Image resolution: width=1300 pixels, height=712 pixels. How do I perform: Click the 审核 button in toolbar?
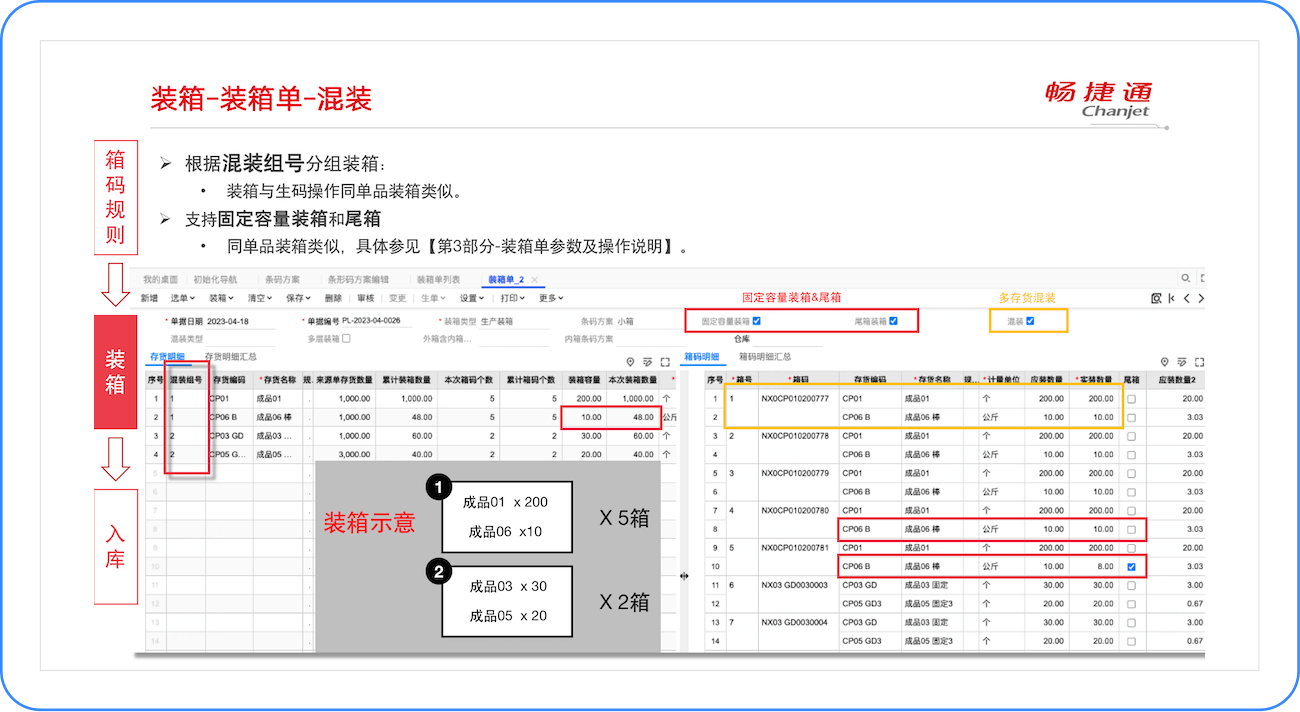[365, 298]
